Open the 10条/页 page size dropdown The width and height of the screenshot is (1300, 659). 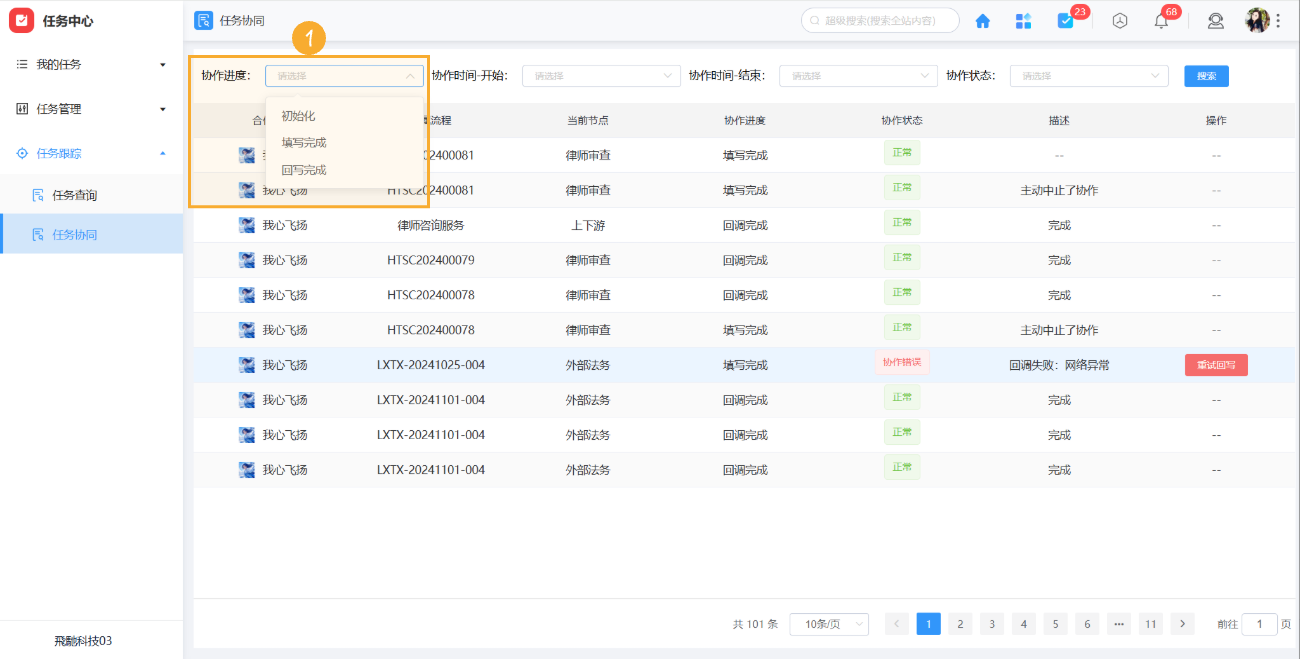click(828, 624)
